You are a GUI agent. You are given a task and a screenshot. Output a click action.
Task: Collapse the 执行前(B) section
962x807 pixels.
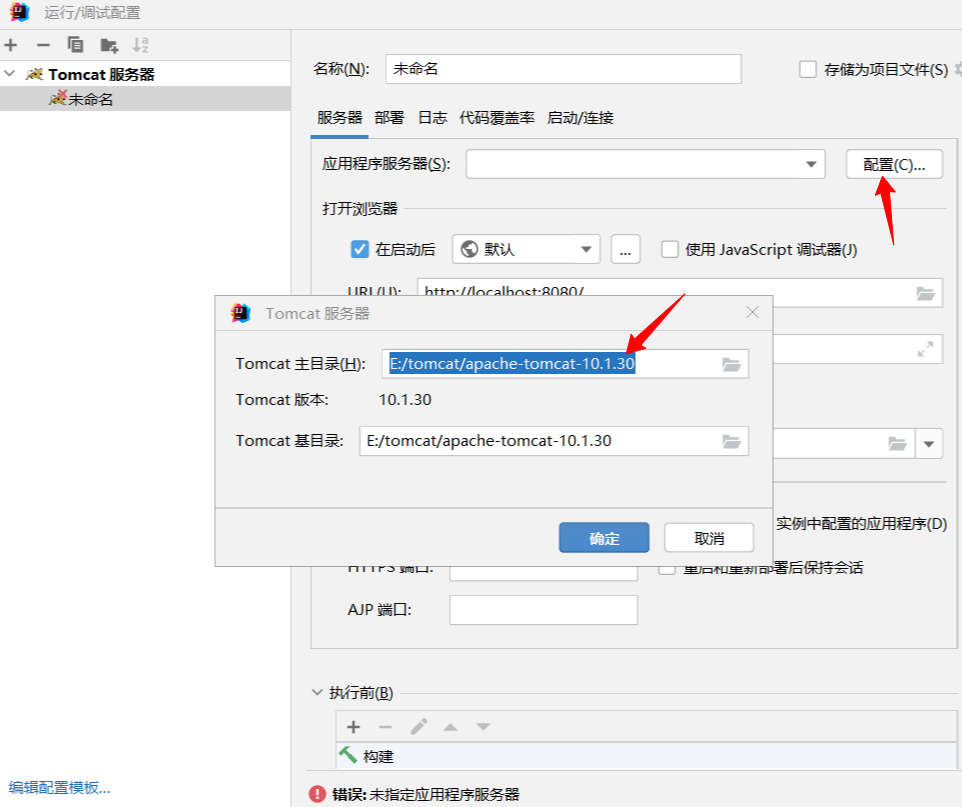[317, 692]
